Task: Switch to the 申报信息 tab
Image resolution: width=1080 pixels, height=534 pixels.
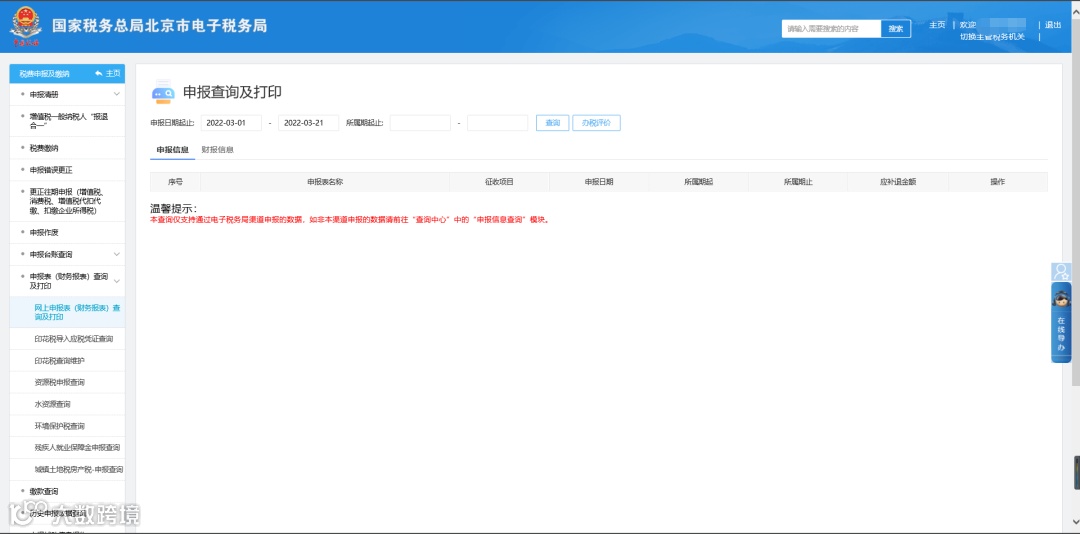Action: point(172,150)
